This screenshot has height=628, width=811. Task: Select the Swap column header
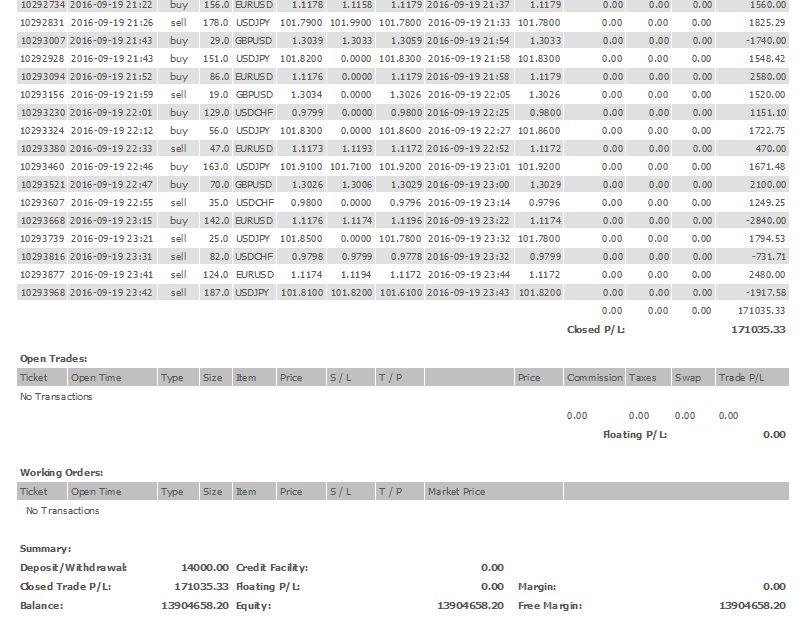pos(687,377)
